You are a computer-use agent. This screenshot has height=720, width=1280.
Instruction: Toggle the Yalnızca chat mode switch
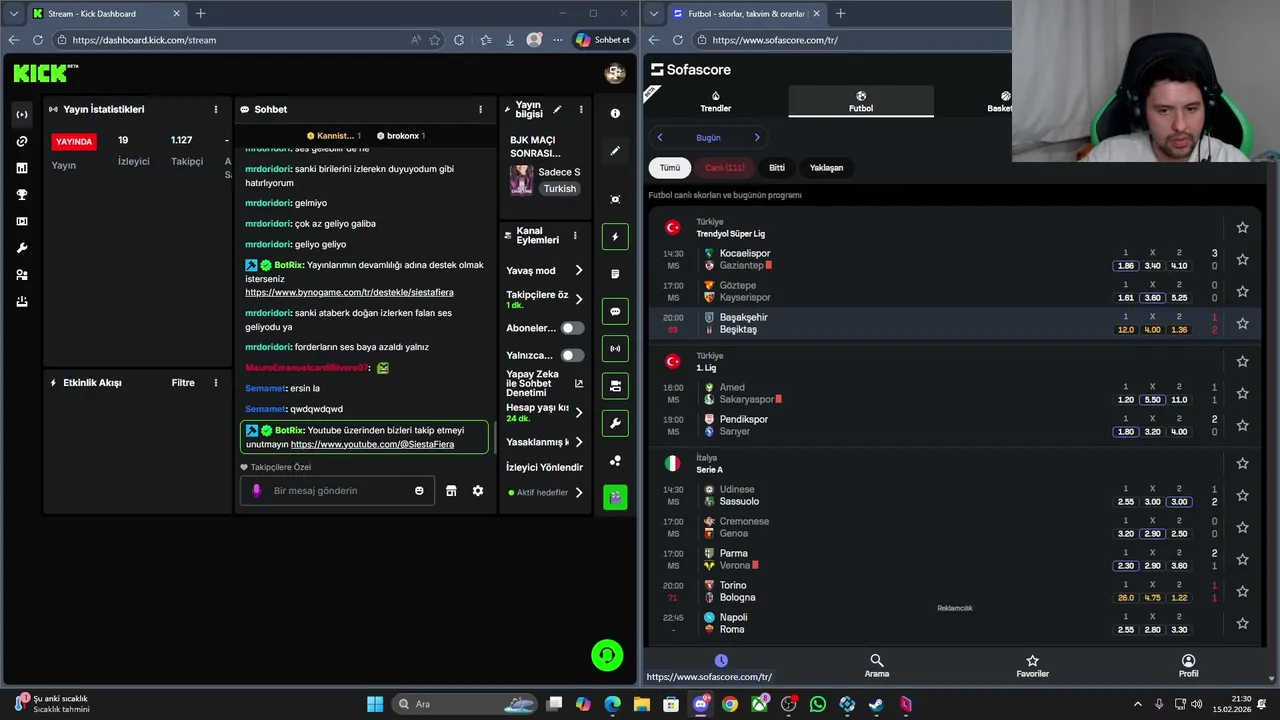(572, 355)
